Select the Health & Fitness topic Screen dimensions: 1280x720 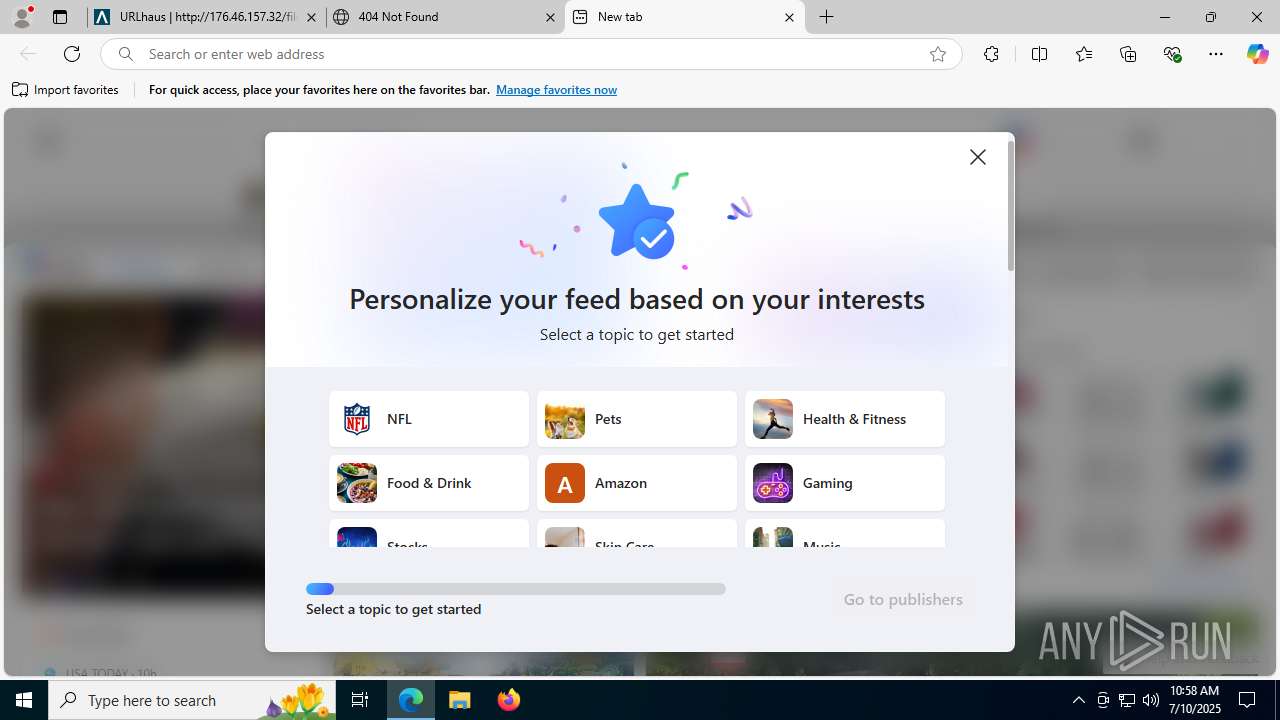[845, 419]
